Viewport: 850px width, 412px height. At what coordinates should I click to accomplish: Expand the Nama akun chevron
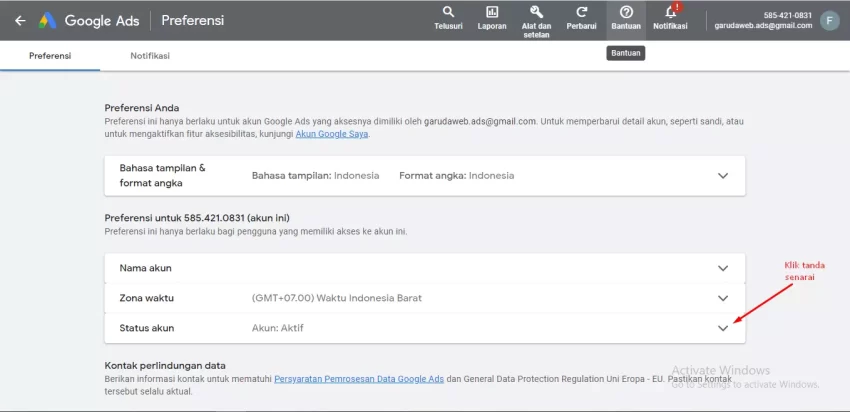coord(723,268)
